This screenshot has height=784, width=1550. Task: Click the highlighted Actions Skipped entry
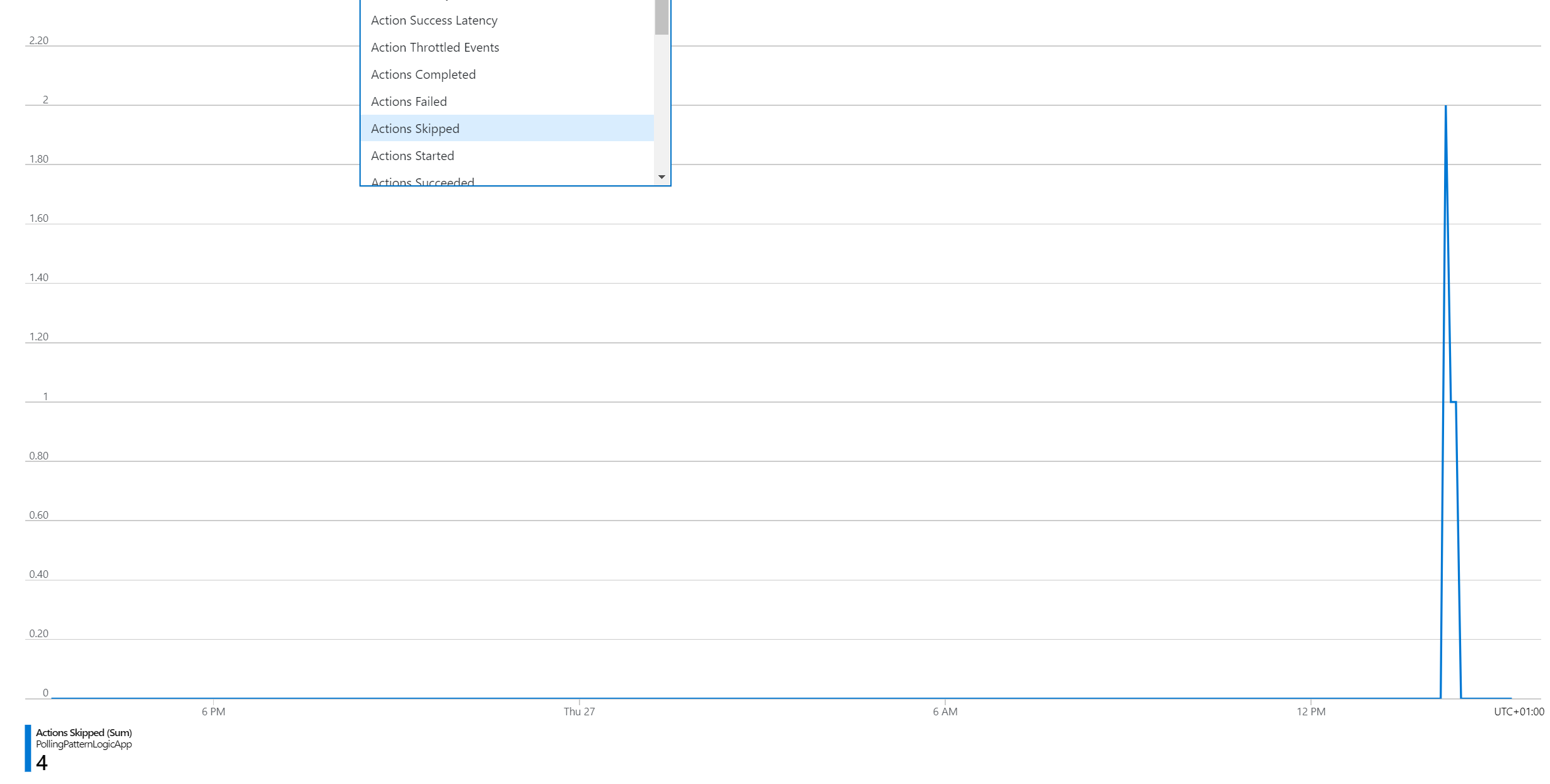click(x=415, y=129)
